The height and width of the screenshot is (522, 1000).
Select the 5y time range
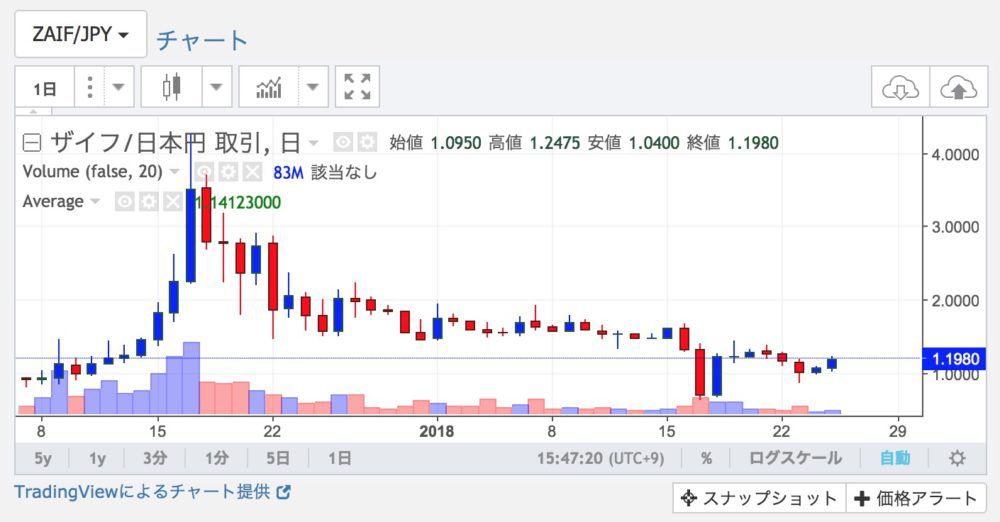(43, 458)
